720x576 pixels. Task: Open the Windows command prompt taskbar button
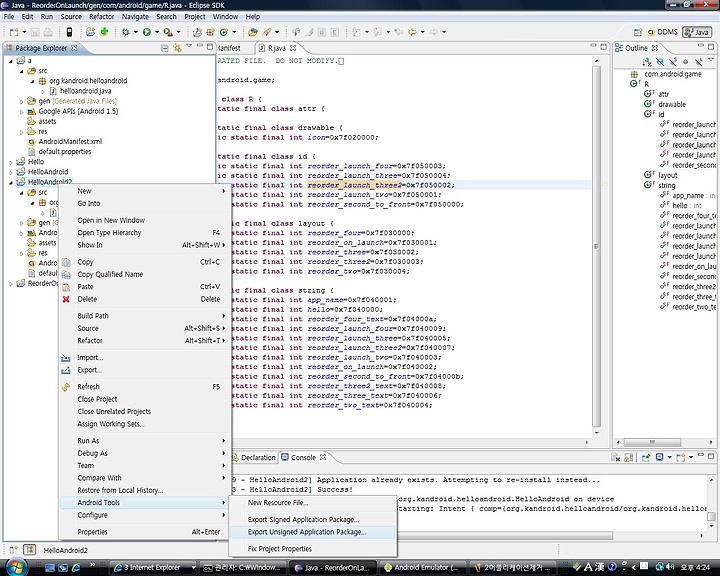pyautogui.click(x=242, y=568)
